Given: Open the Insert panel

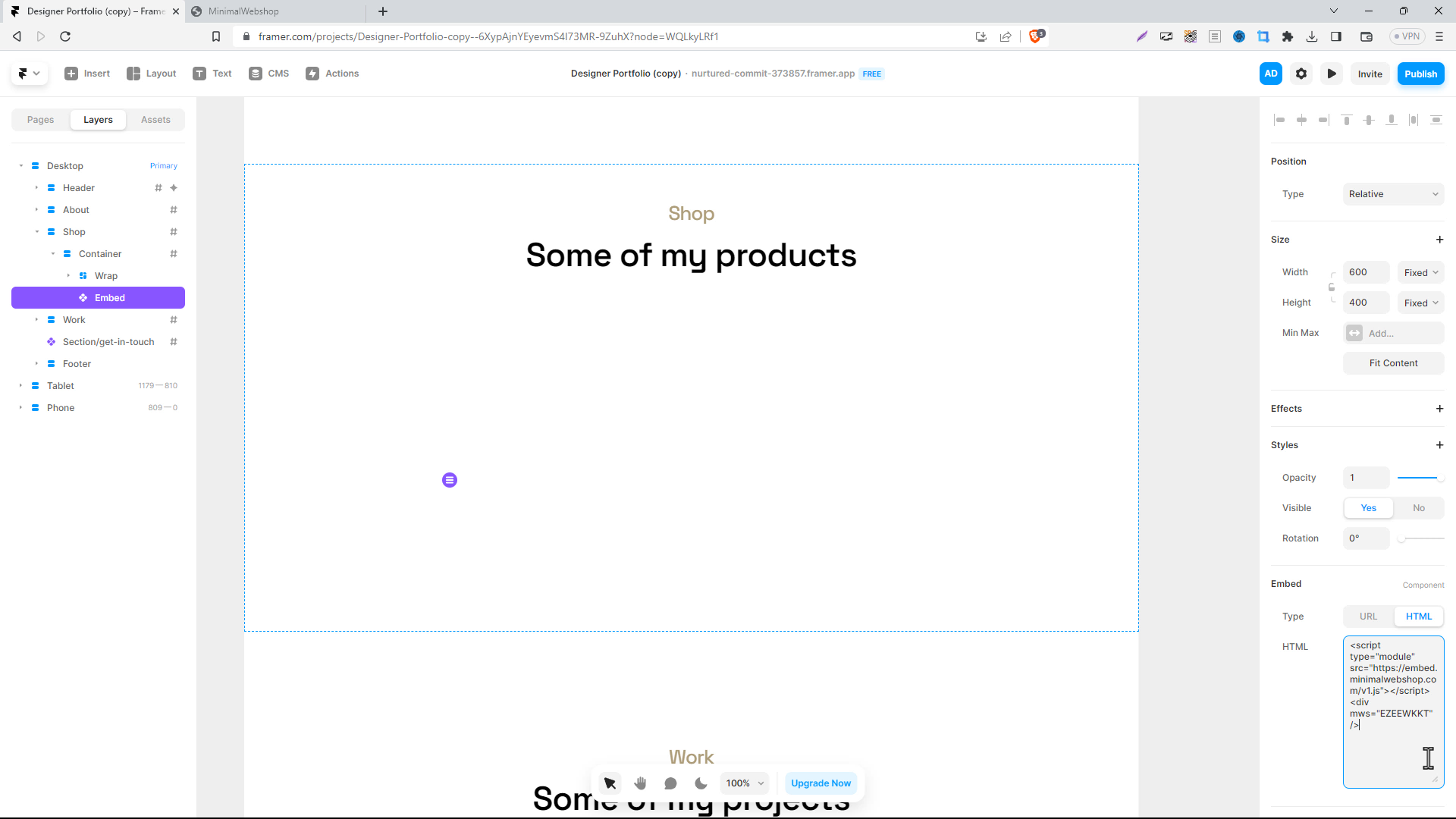Looking at the screenshot, I should click(x=87, y=74).
